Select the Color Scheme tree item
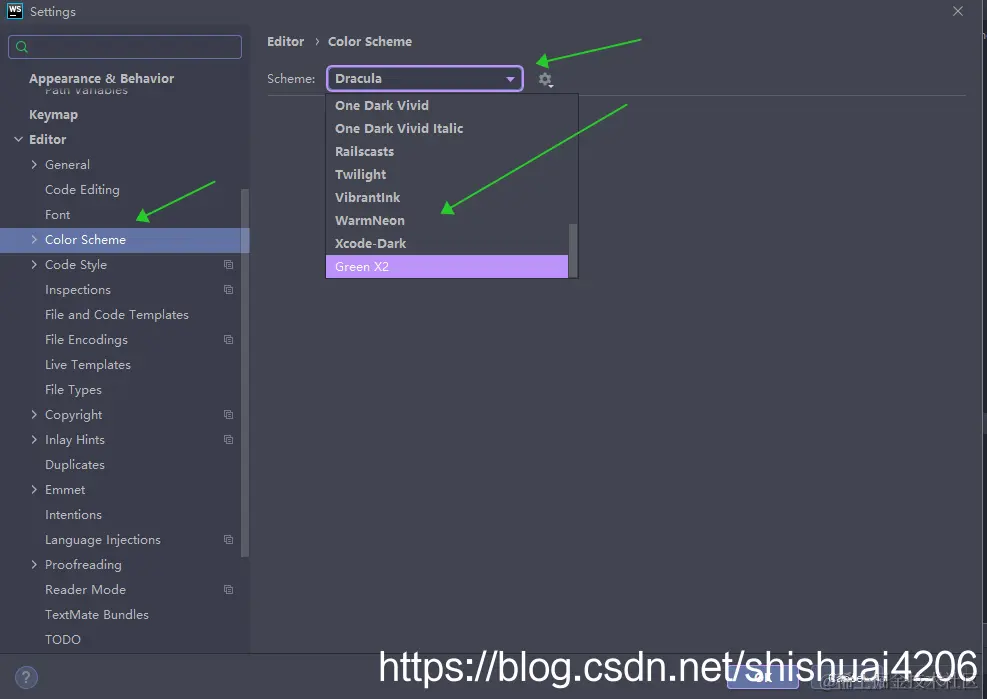The width and height of the screenshot is (987, 699). pos(125,240)
